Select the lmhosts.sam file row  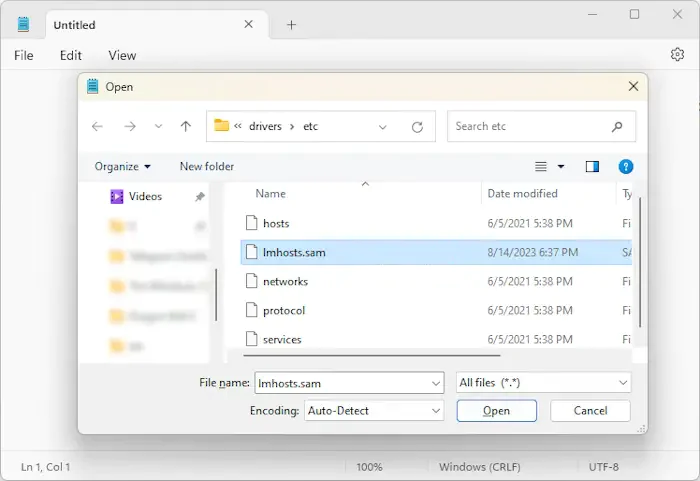coord(436,252)
